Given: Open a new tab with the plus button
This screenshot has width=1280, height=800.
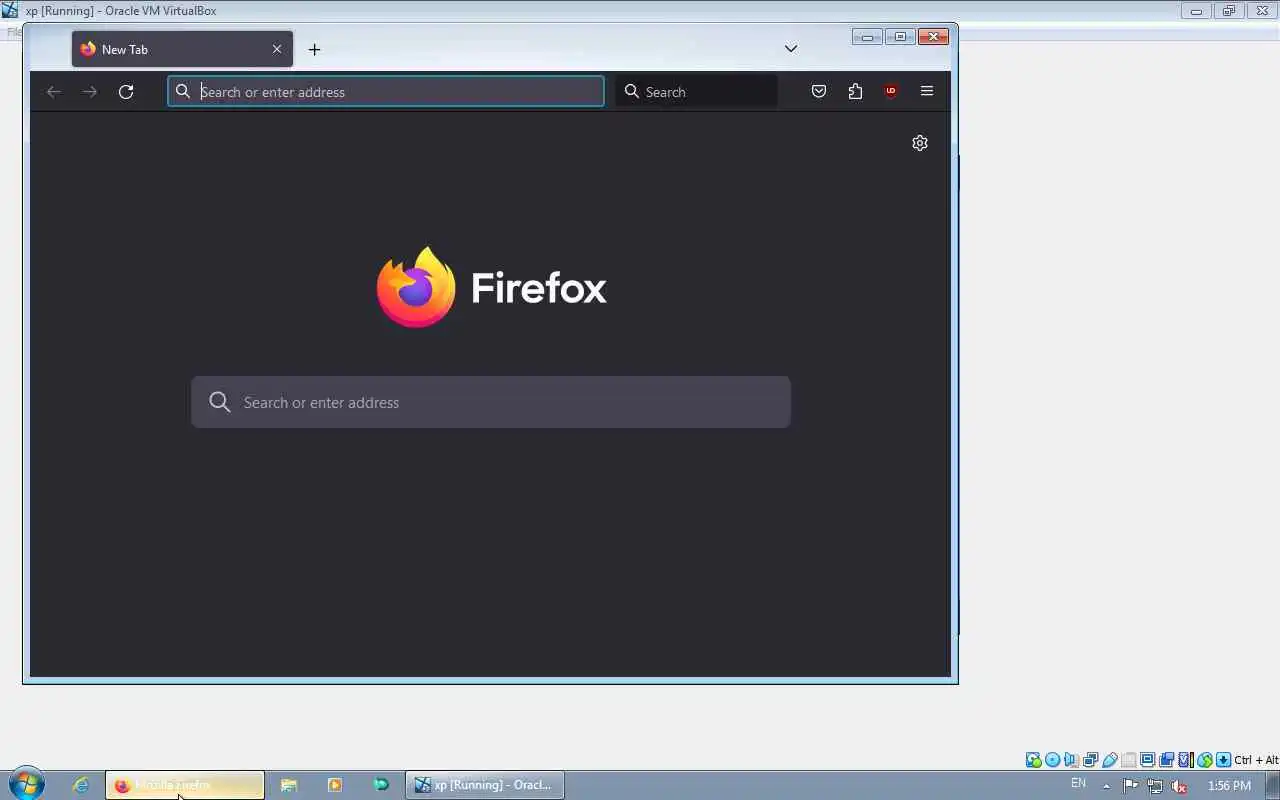Looking at the screenshot, I should [314, 49].
